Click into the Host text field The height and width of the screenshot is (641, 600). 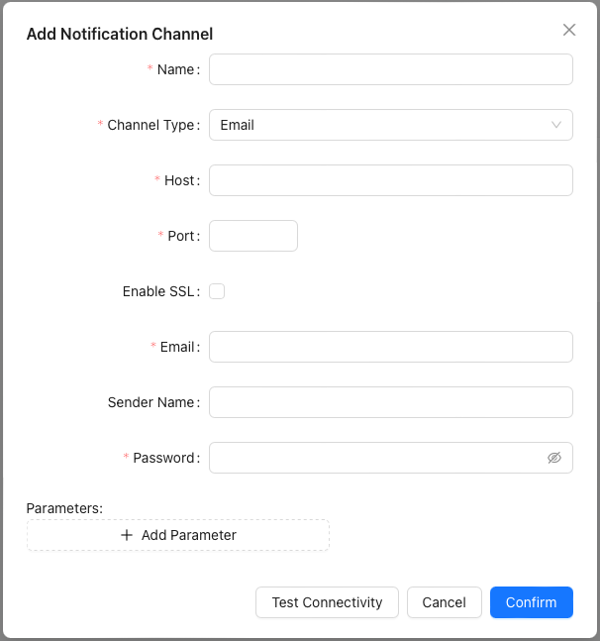(x=391, y=180)
